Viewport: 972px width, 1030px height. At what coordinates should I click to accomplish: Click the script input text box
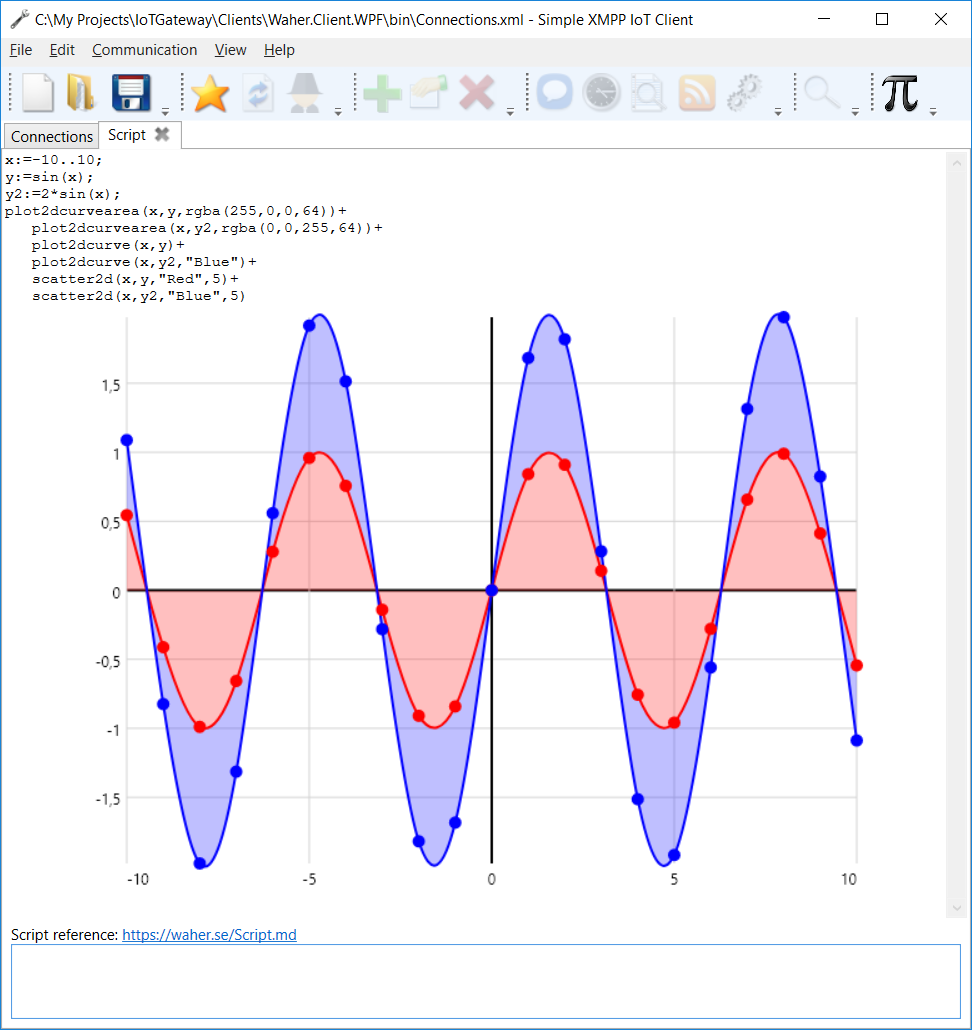tap(485, 981)
